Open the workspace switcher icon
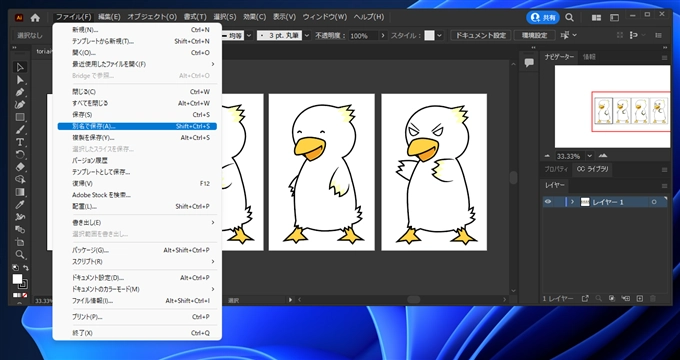The height and width of the screenshot is (360, 680). (x=615, y=18)
